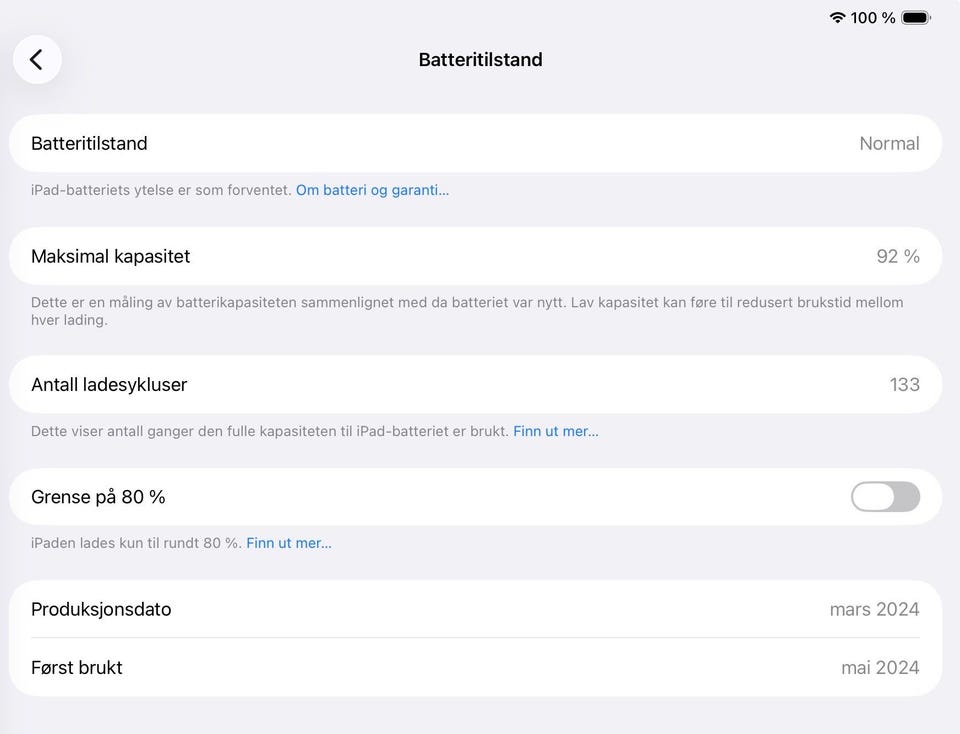
Task: Tap the Batteritilstand page title
Action: pyautogui.click(x=480, y=60)
